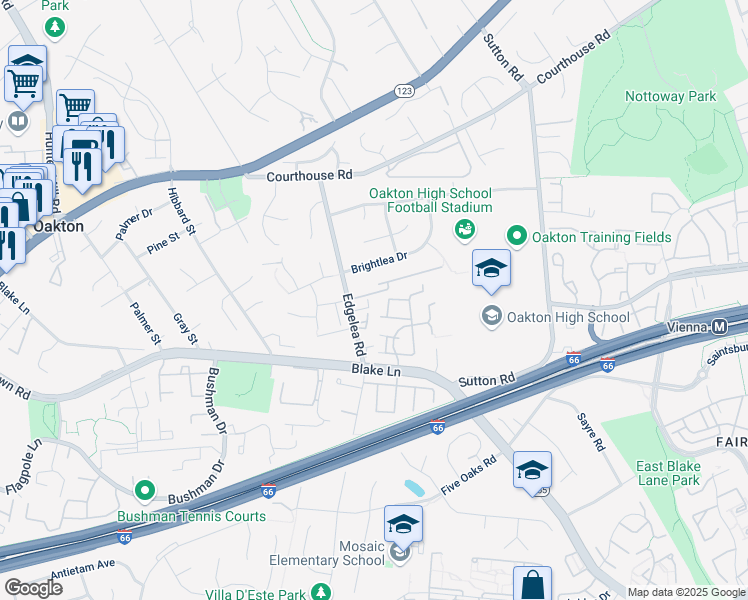Click the Route 123 highway shield
The image size is (748, 600).
click(405, 91)
